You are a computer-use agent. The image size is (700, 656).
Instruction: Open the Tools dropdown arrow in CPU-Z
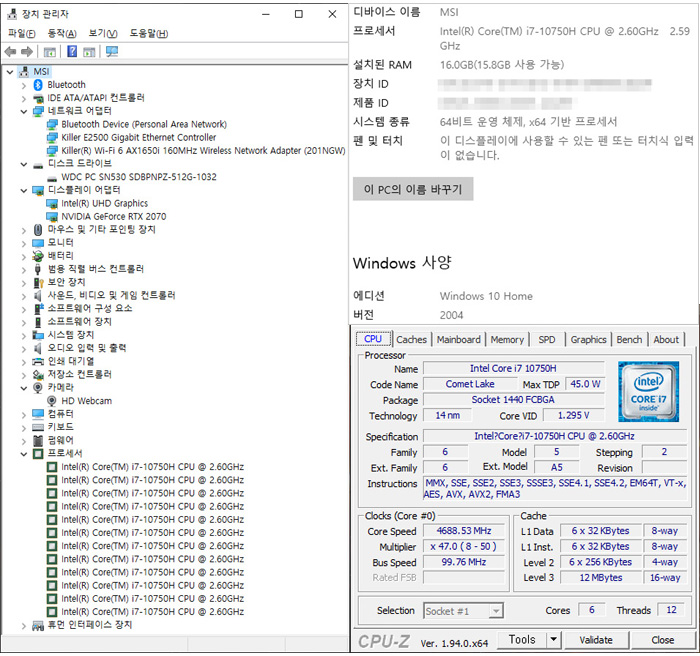[554, 639]
